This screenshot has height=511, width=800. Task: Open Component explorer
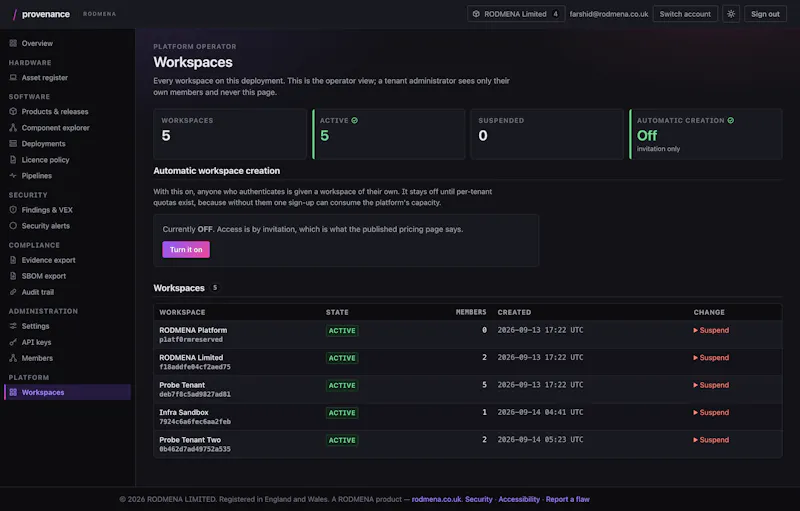point(67,127)
